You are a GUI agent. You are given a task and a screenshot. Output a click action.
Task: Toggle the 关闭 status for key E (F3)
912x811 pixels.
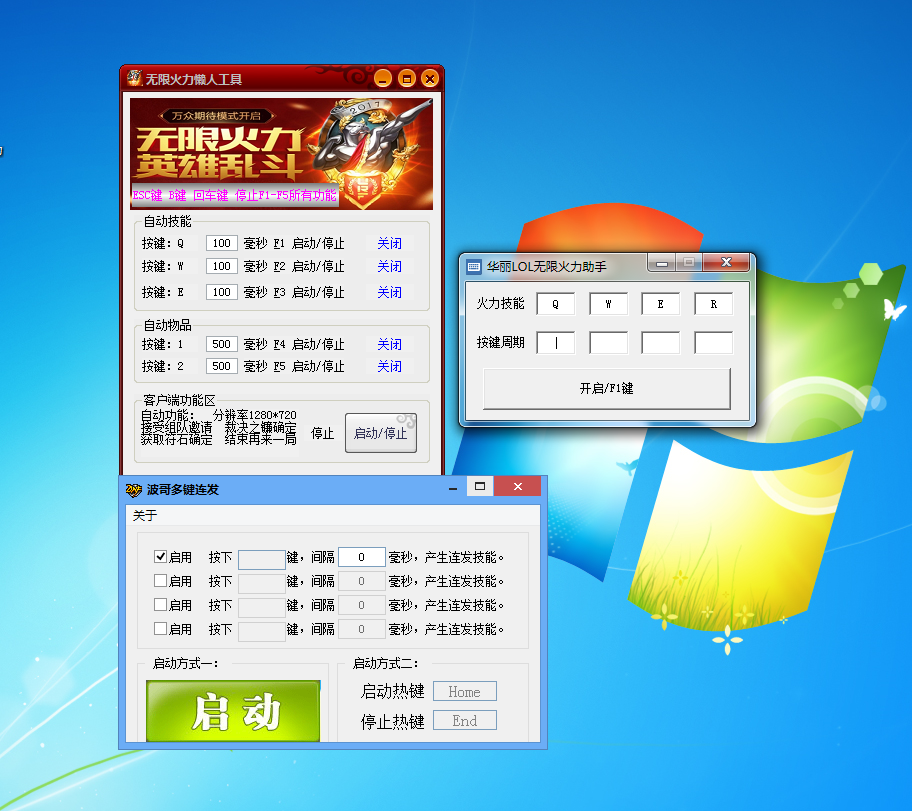point(389,292)
